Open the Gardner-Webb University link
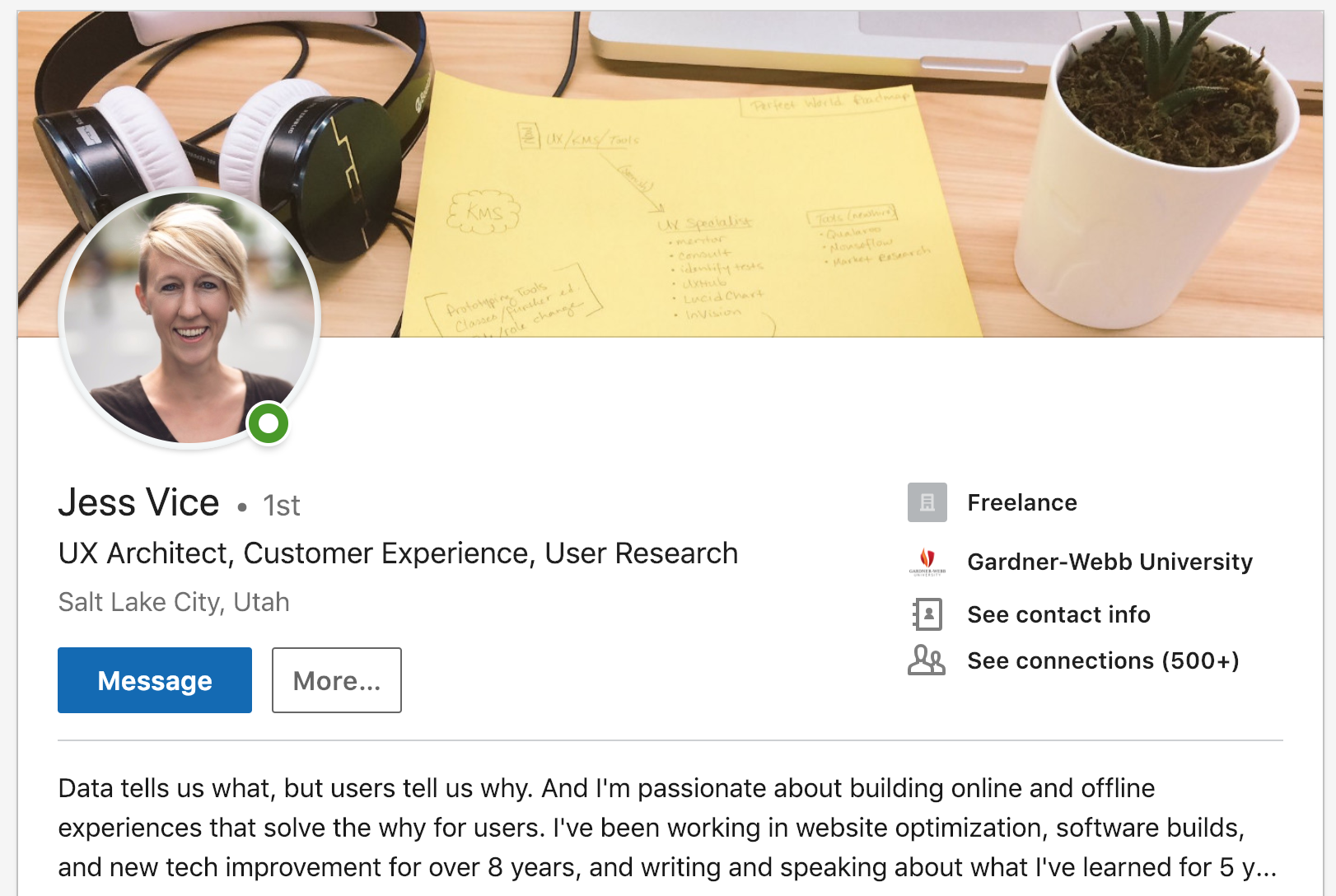 1109,562
